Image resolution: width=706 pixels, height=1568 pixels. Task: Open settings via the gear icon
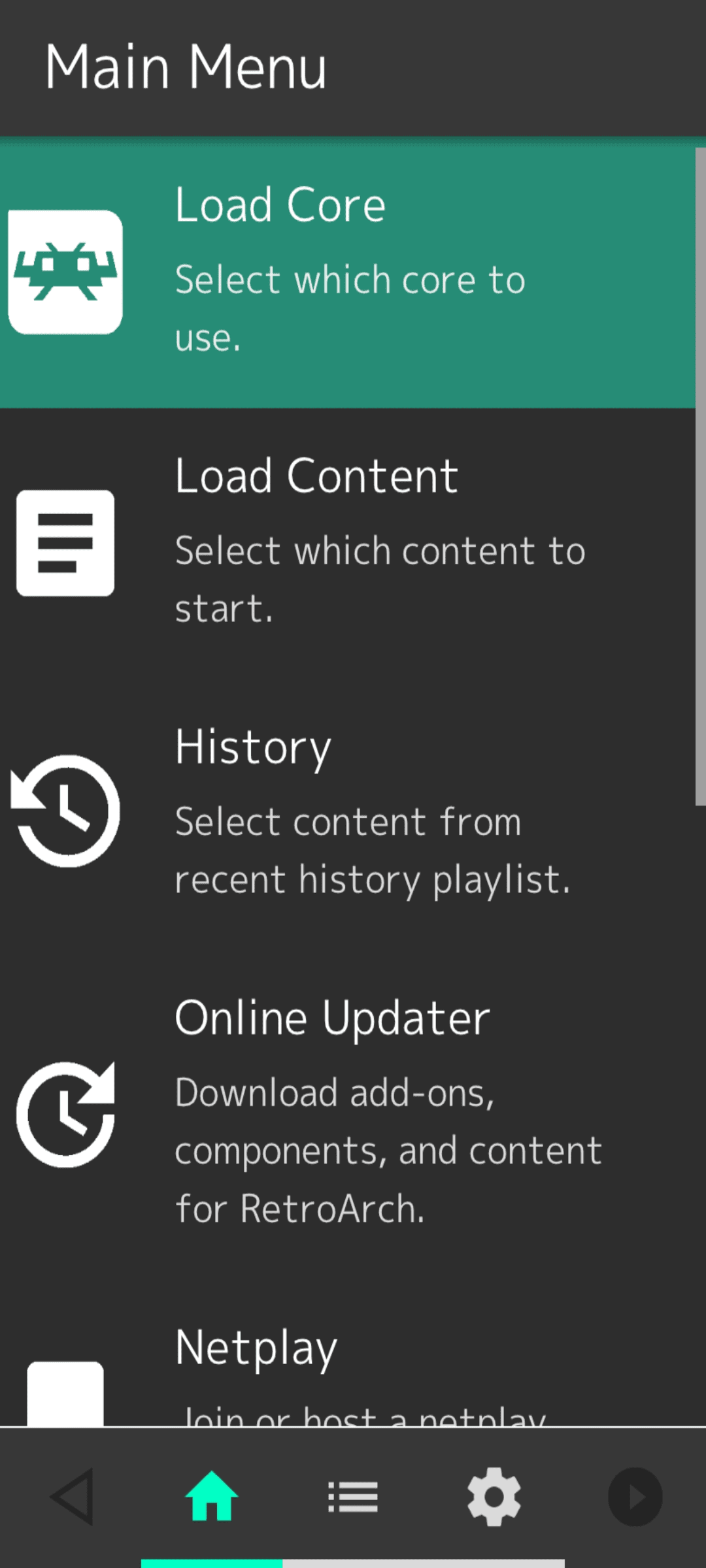pyautogui.click(x=494, y=1496)
